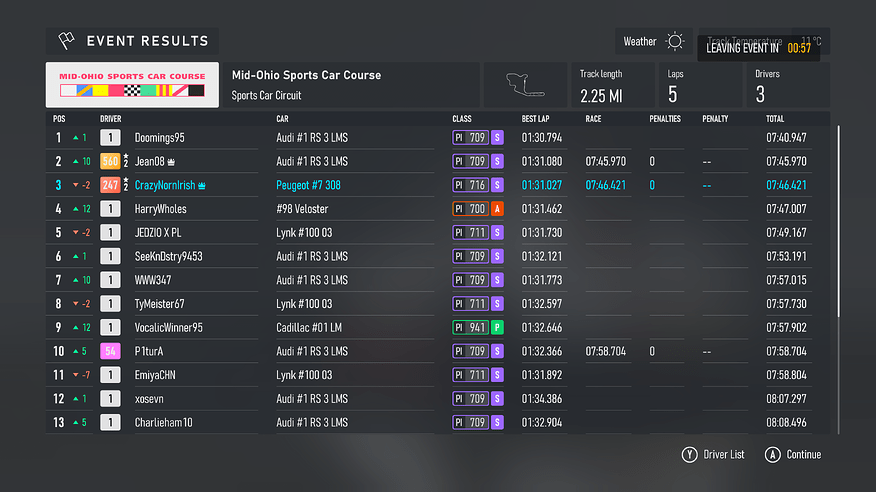Select the highlighted CrazyNornIrish row
Image resolution: width=876 pixels, height=492 pixels.
click(x=438, y=185)
